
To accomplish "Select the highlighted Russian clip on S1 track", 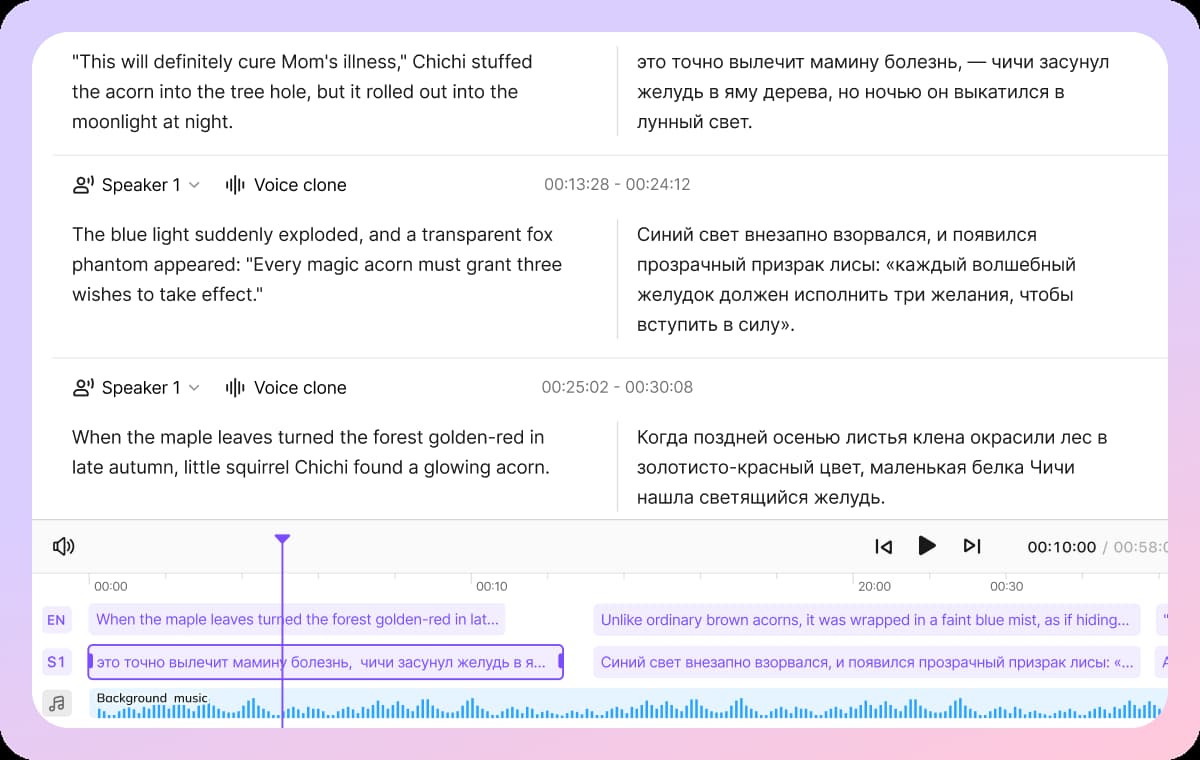I will pos(325,661).
